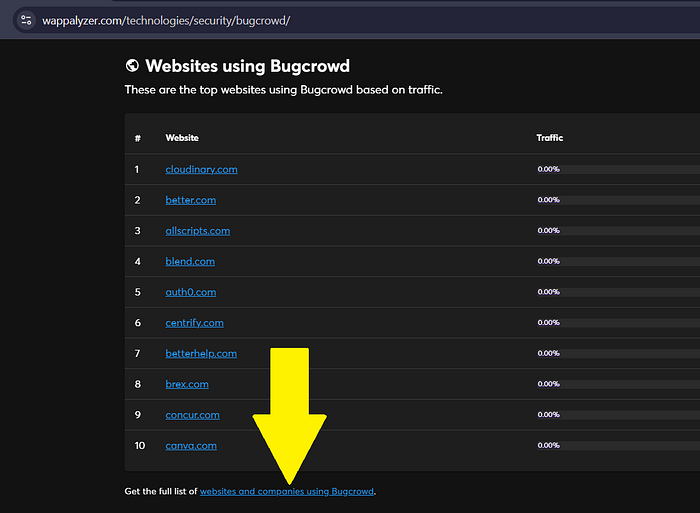Follow the auth0.com link
Screen dimensions: 700x513
[x=191, y=292]
